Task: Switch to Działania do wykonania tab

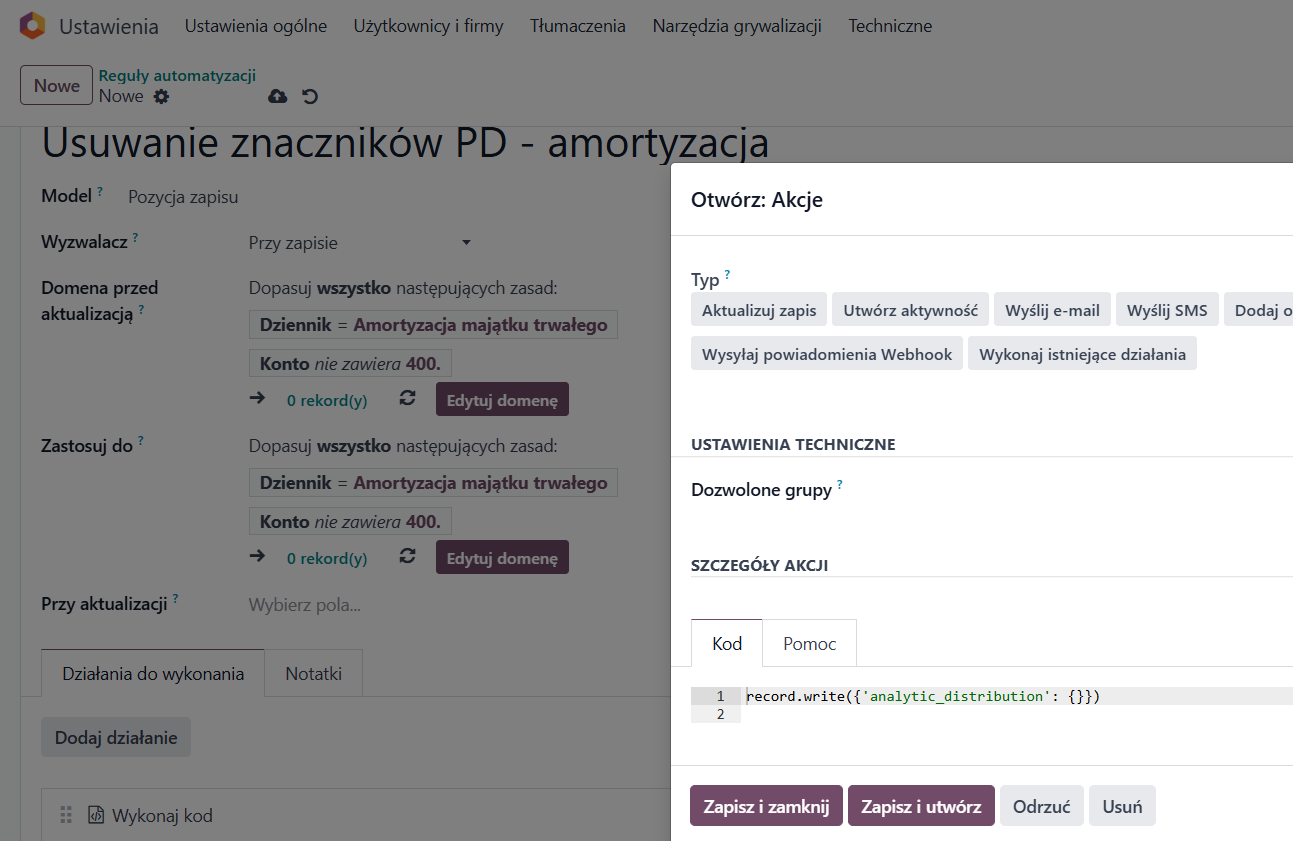Action: [x=153, y=673]
